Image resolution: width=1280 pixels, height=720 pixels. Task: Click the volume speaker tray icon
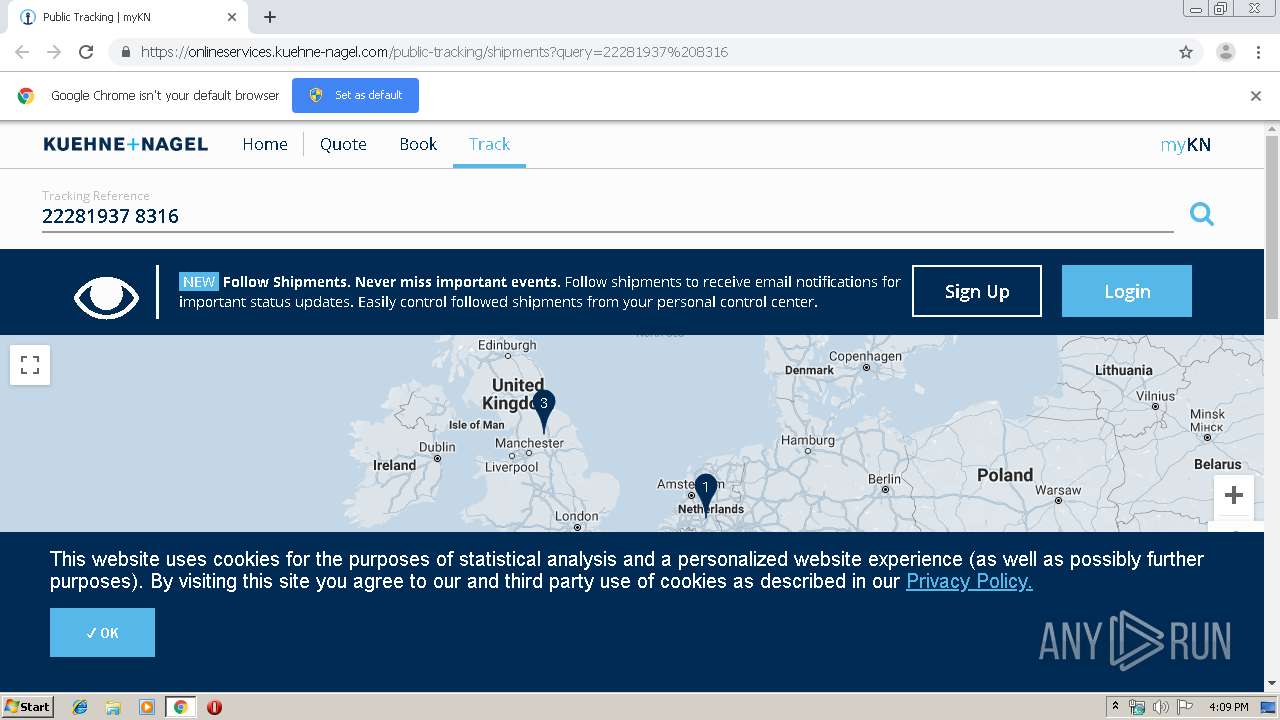point(1161,707)
